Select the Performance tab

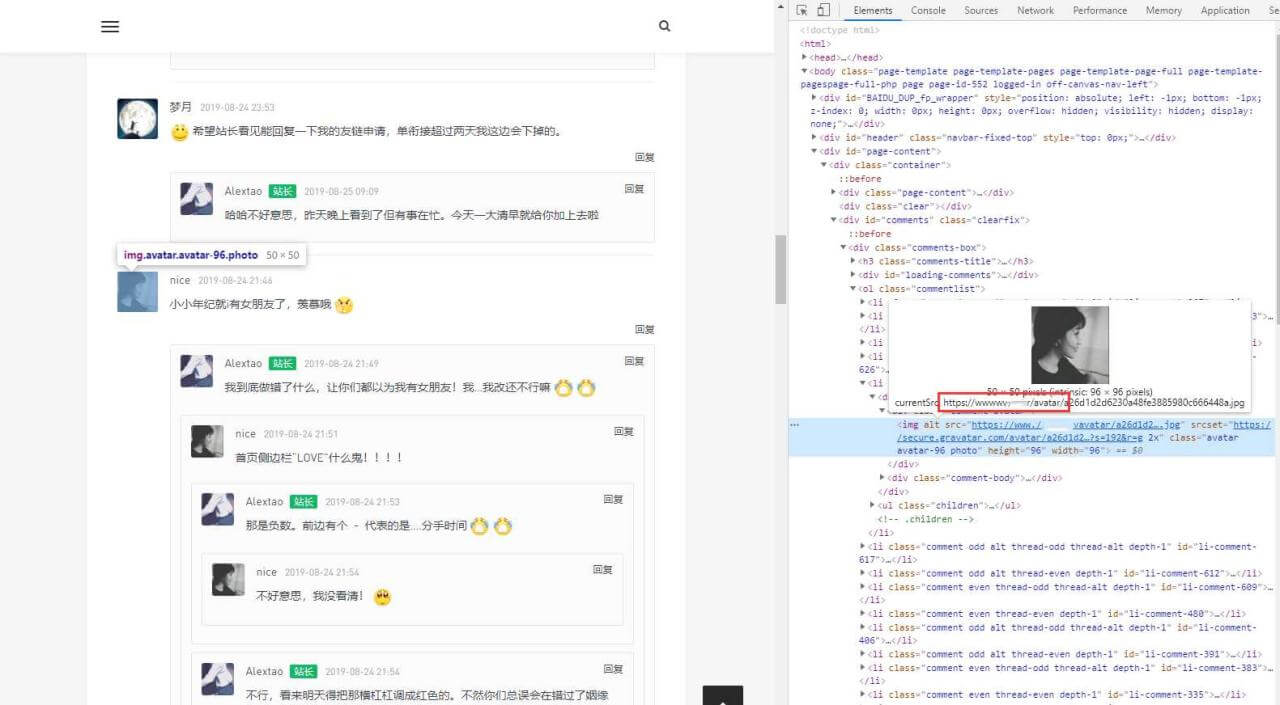(1099, 10)
